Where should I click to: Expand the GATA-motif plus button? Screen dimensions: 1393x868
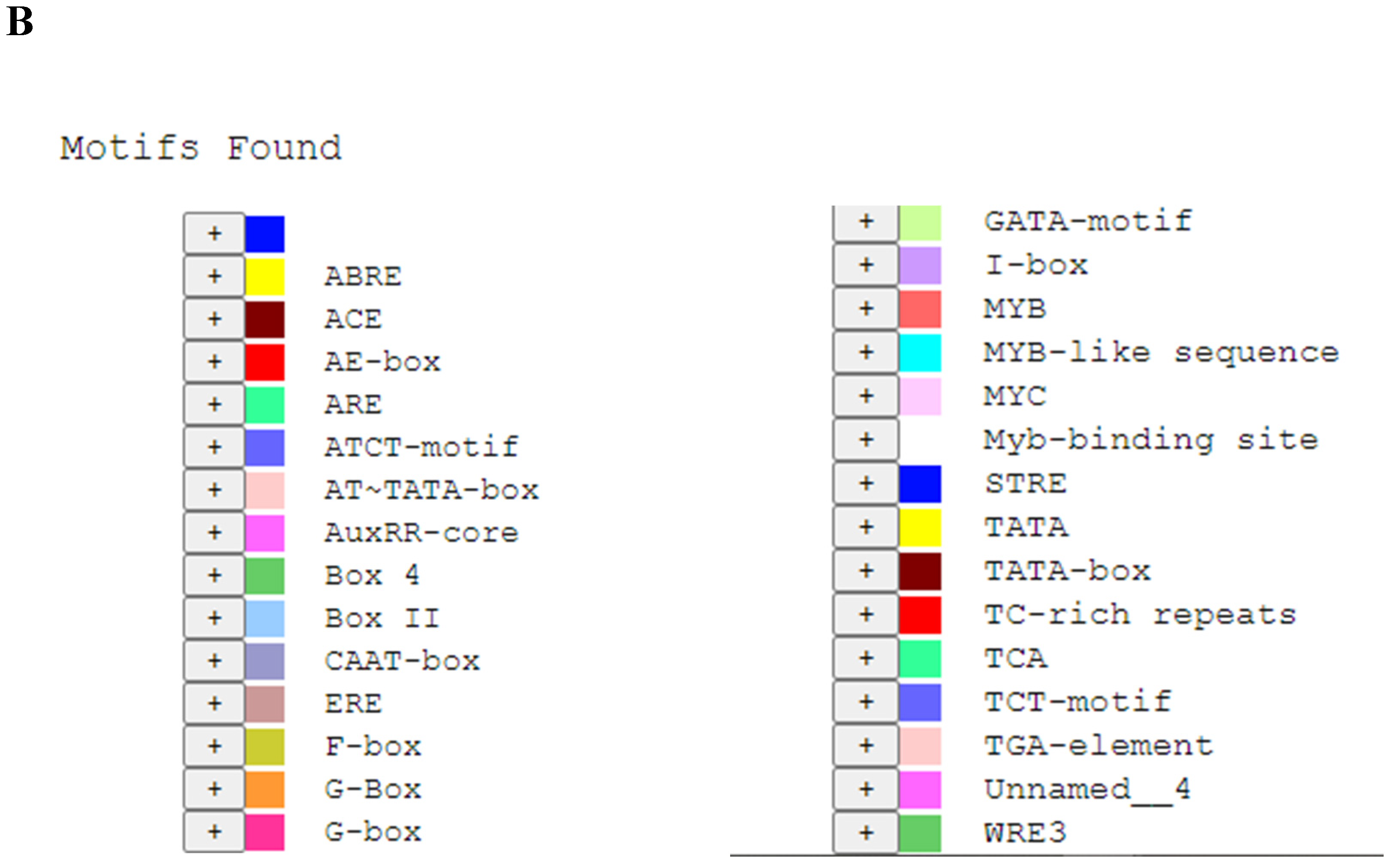[866, 222]
